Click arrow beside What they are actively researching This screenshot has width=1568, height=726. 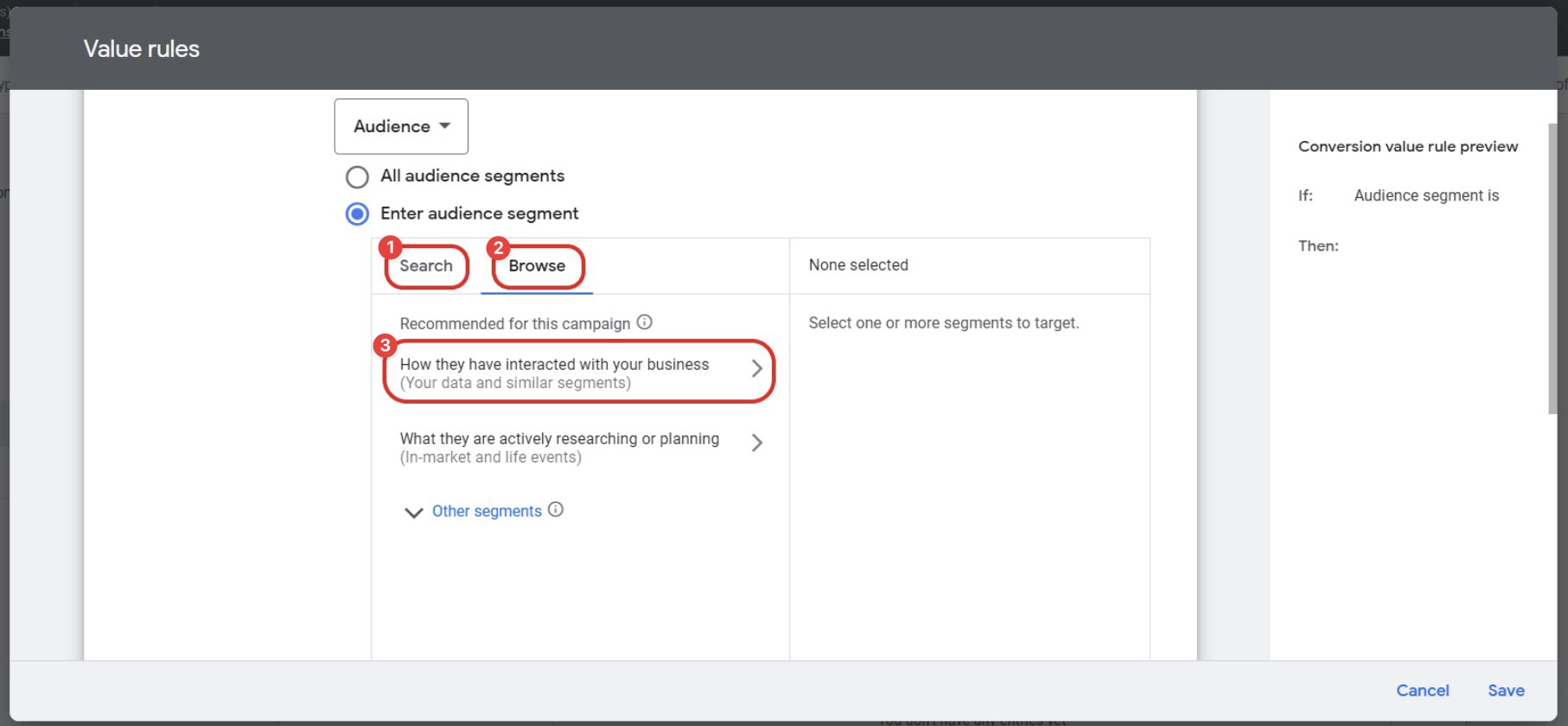pyautogui.click(x=756, y=443)
